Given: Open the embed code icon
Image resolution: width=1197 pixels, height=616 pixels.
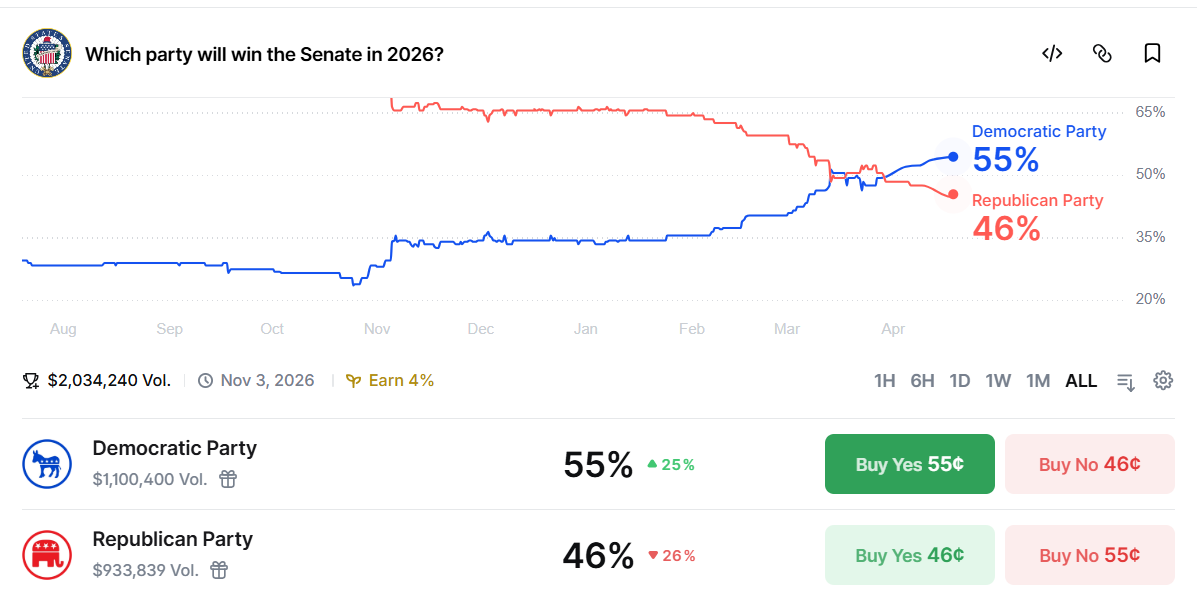Looking at the screenshot, I should (x=1052, y=53).
